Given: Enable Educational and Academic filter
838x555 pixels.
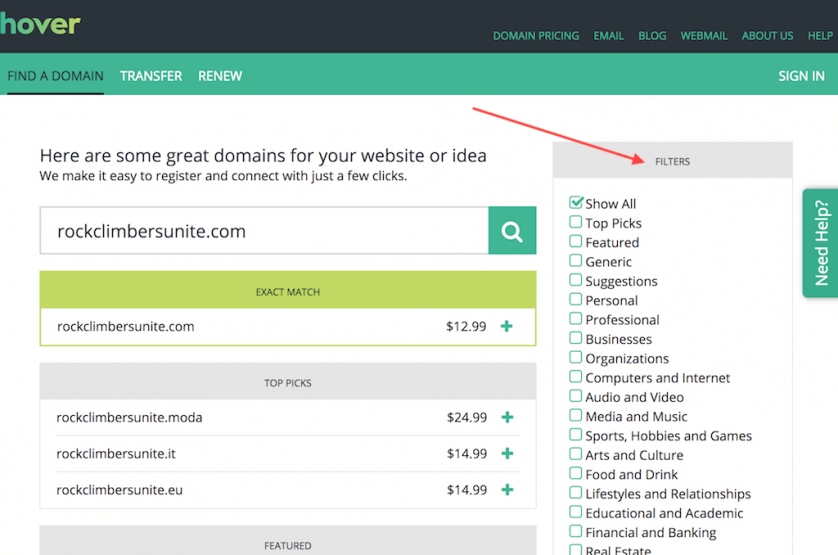Looking at the screenshot, I should [x=576, y=512].
